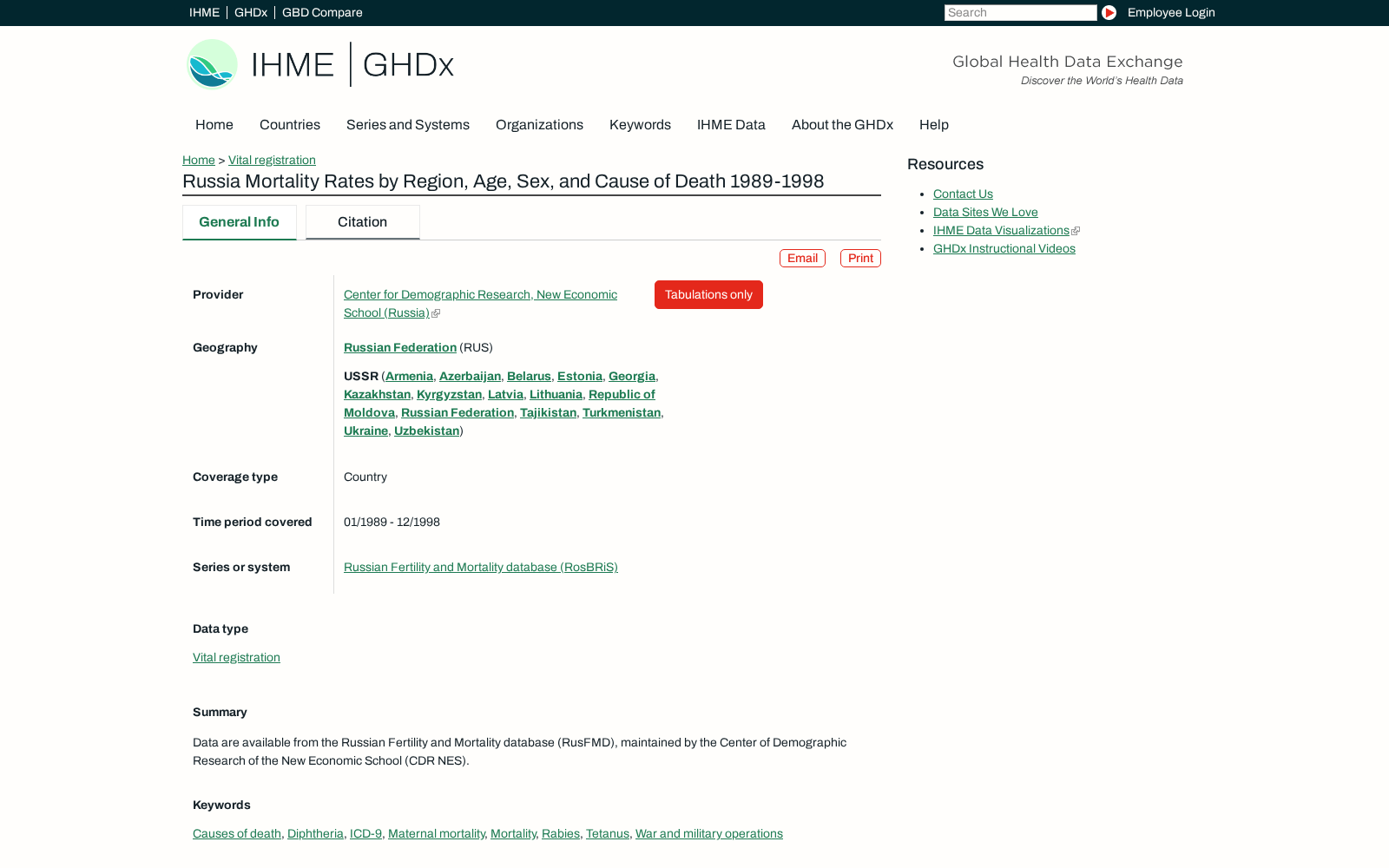
Task: Open Armenia link
Action: pos(409,377)
